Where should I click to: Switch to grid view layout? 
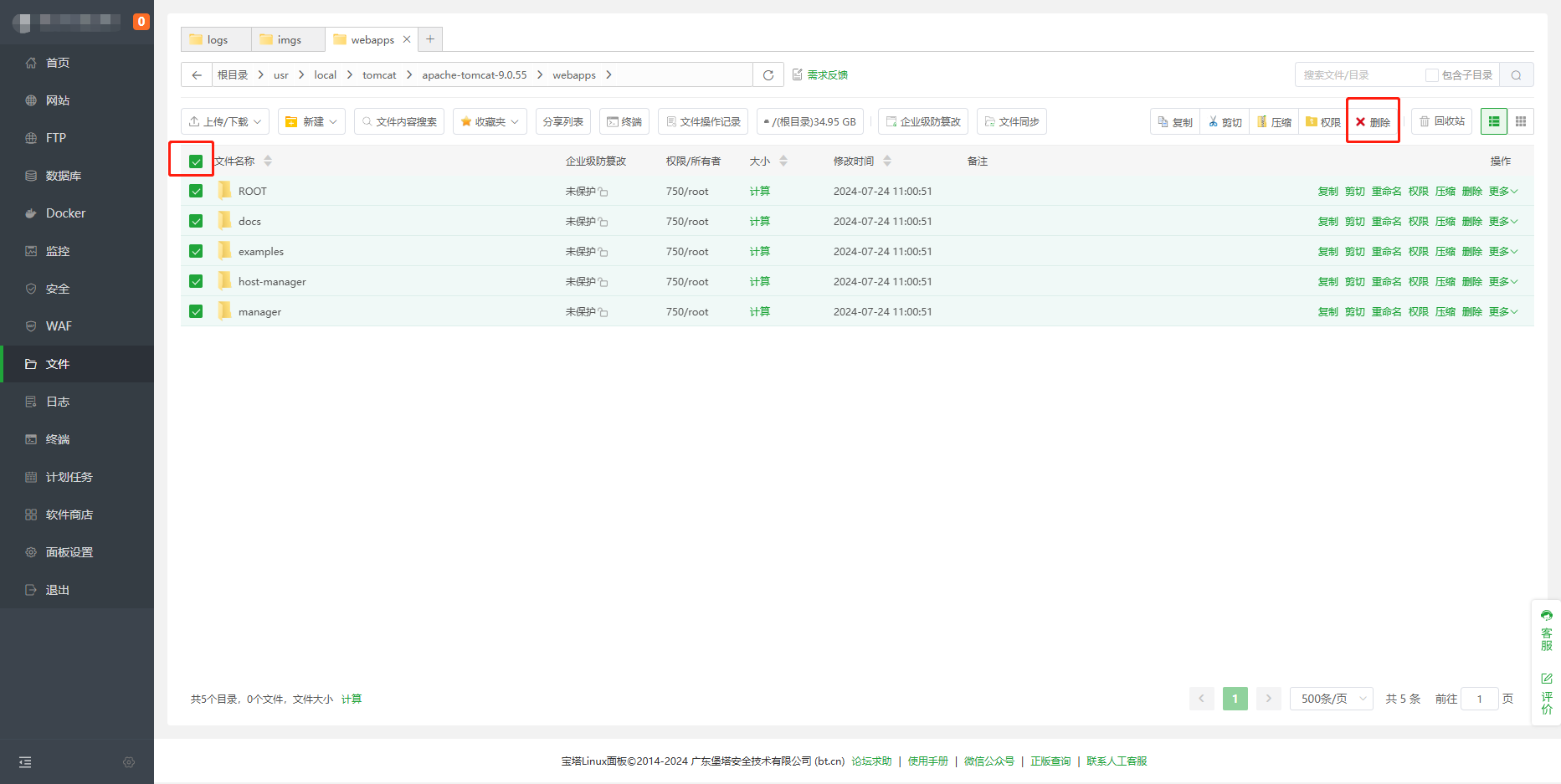coord(1520,122)
